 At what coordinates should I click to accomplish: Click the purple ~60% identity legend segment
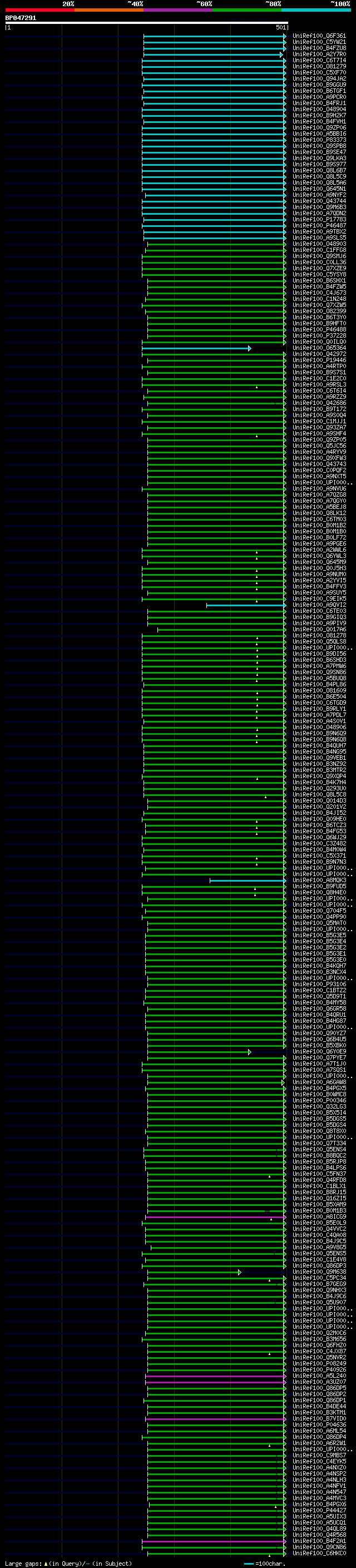click(x=179, y=10)
